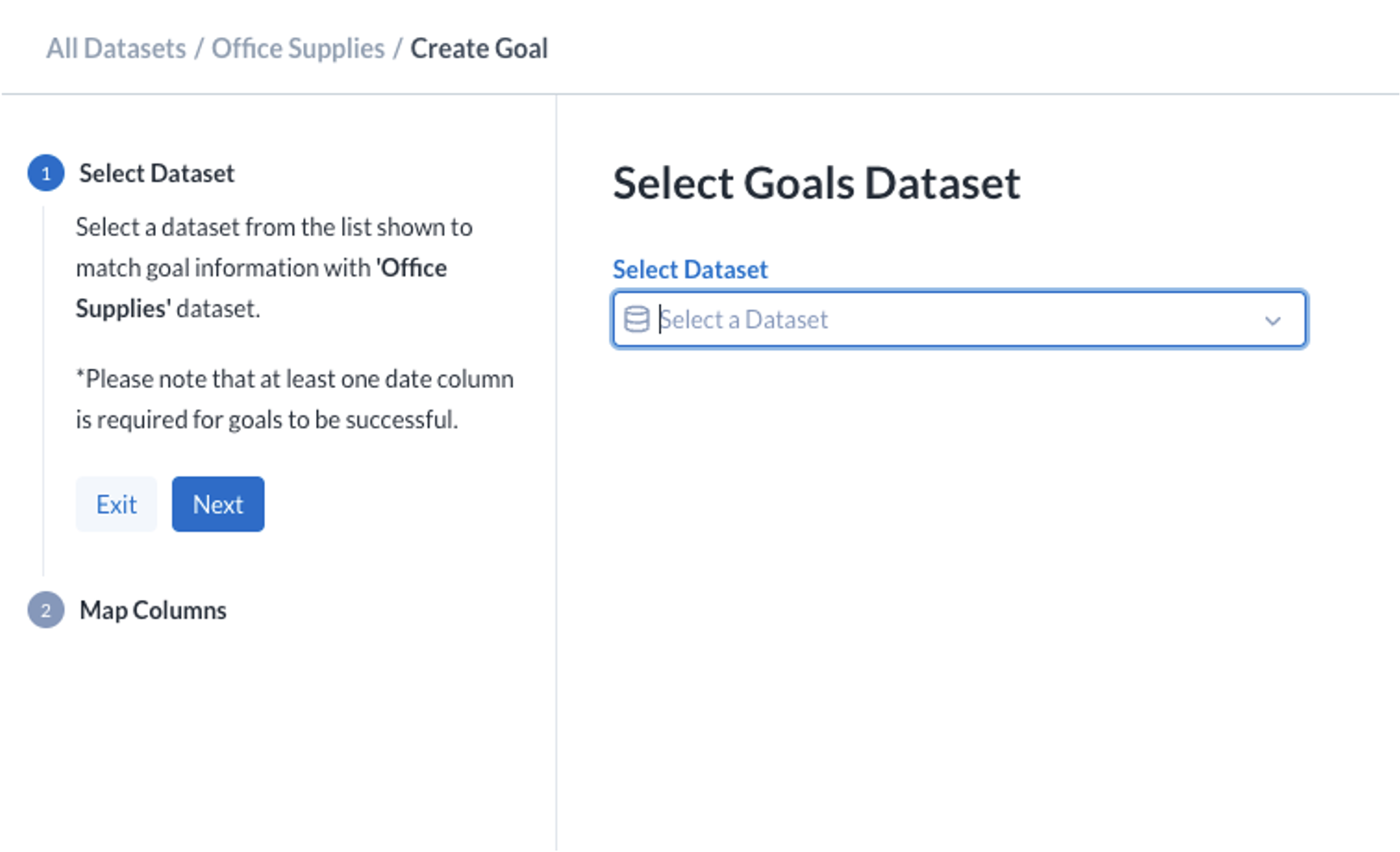Click the blue Select Dataset field label

[x=689, y=268]
